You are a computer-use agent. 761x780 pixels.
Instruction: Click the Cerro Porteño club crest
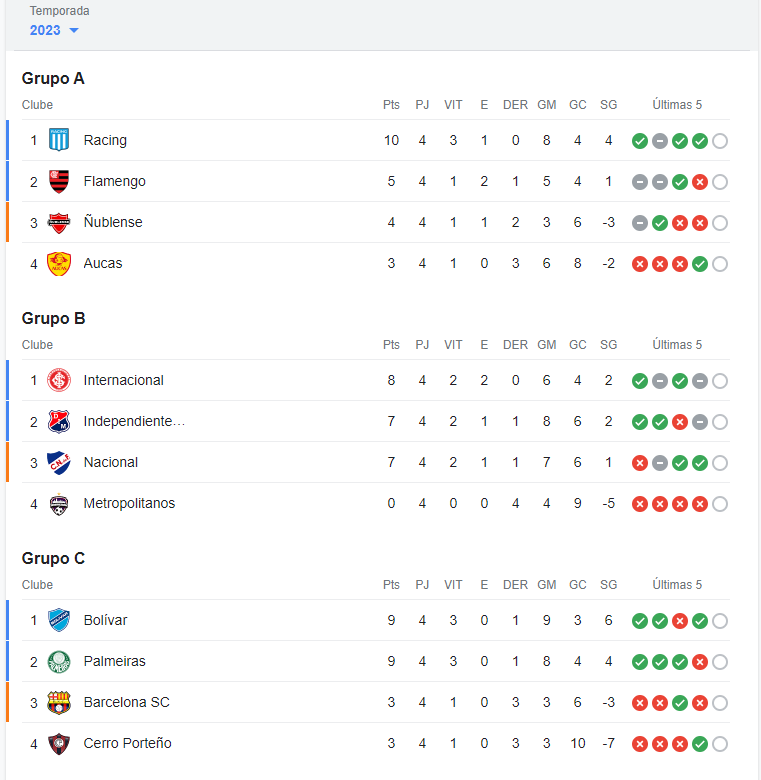(59, 743)
